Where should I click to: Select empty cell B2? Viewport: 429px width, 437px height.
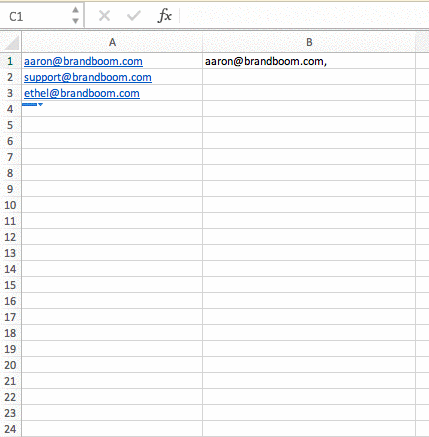coord(309,77)
